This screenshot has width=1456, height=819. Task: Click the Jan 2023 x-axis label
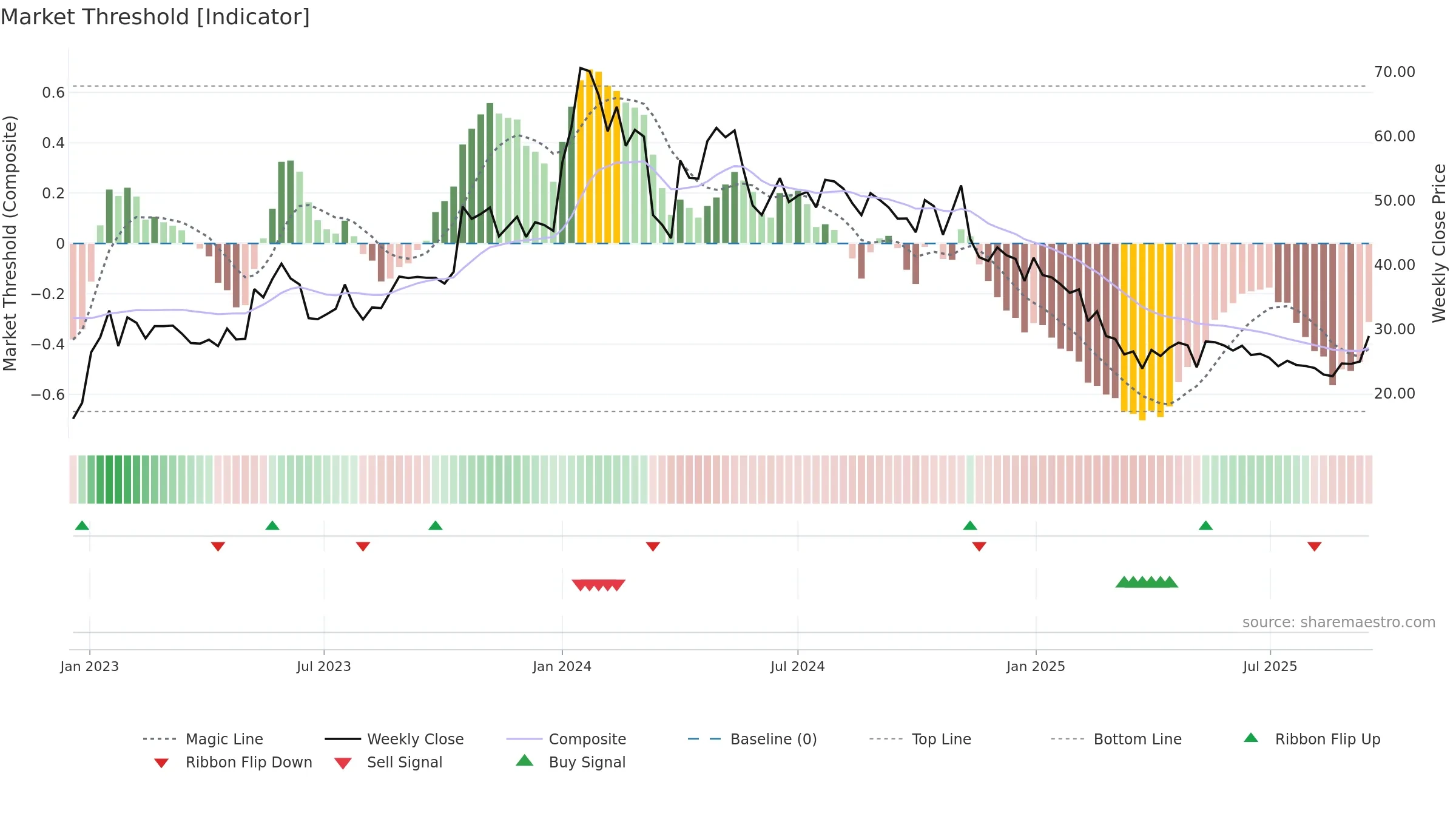click(90, 666)
